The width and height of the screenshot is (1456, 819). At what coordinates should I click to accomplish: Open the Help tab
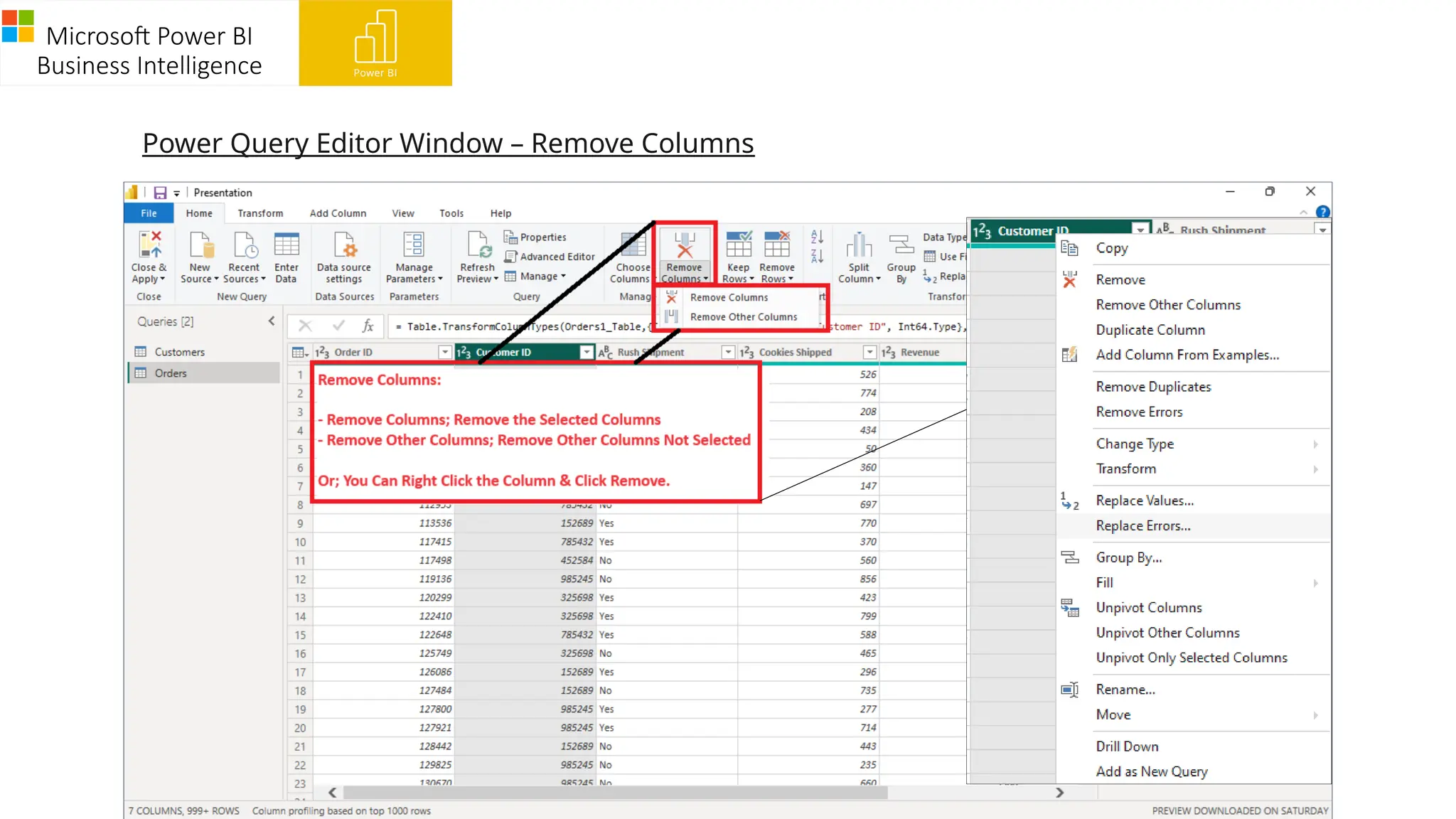coord(500,213)
